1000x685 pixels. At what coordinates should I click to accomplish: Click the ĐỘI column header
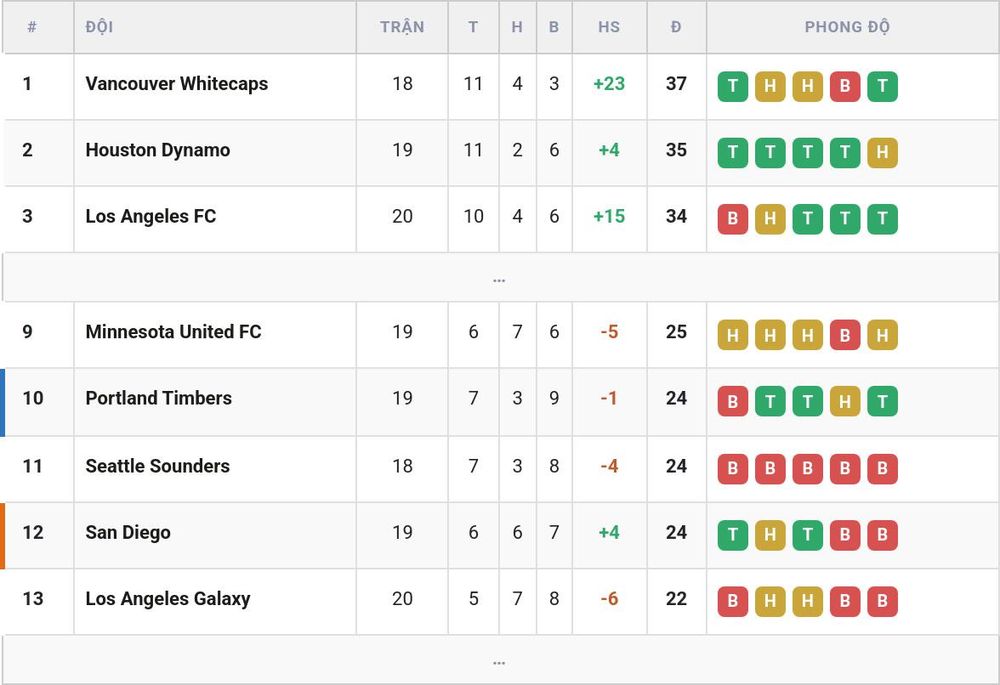coord(99,27)
